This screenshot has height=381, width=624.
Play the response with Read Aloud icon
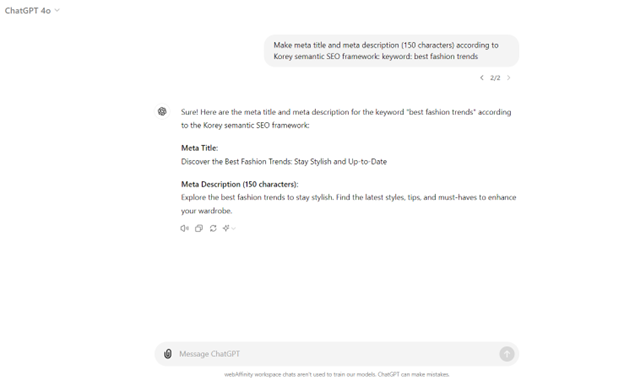click(x=184, y=228)
